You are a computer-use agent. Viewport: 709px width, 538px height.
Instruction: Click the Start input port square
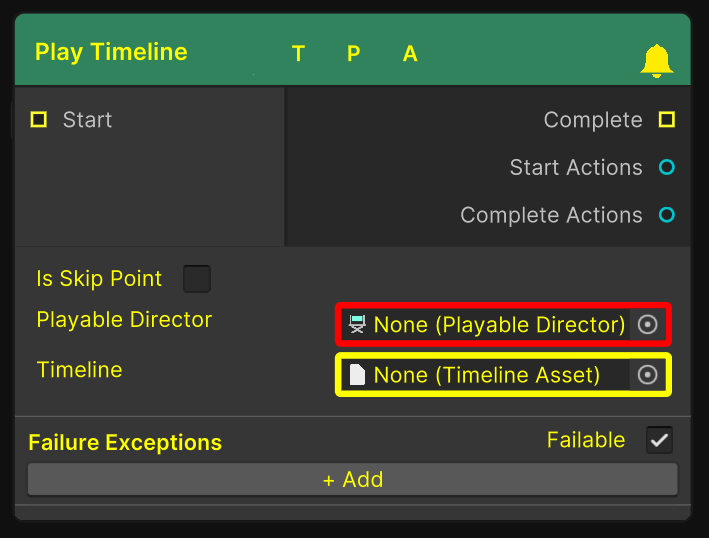[39, 120]
